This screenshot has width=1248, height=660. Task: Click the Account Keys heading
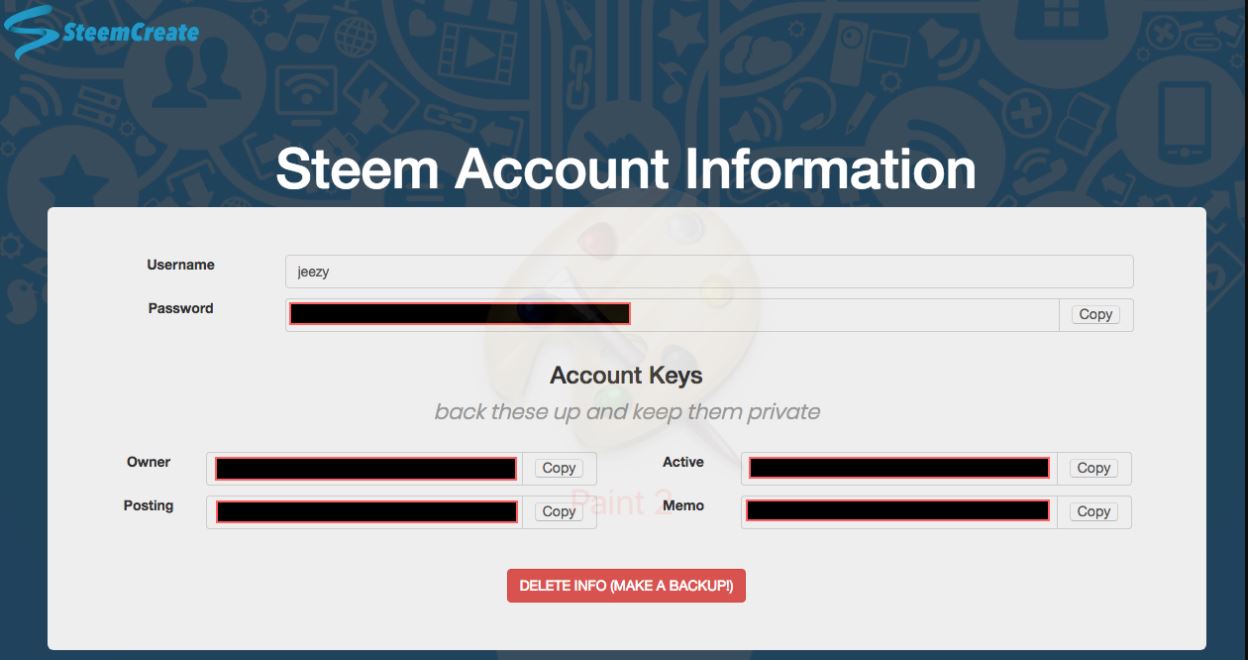coord(626,376)
